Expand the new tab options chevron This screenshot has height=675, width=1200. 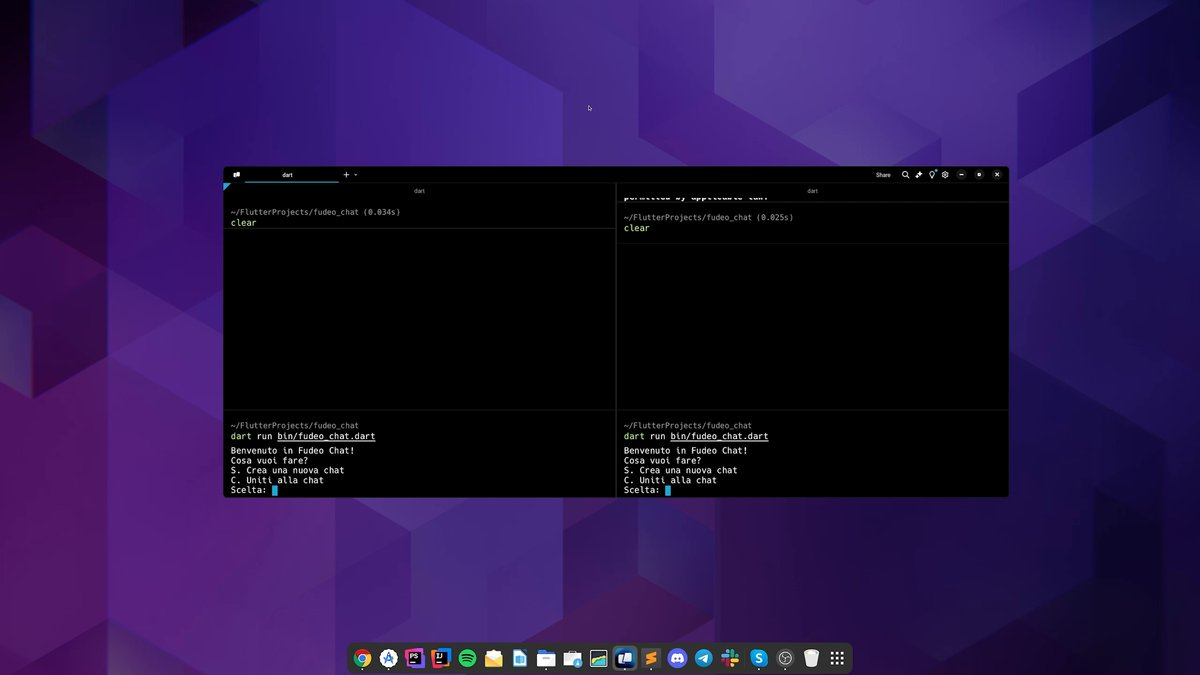click(356, 175)
